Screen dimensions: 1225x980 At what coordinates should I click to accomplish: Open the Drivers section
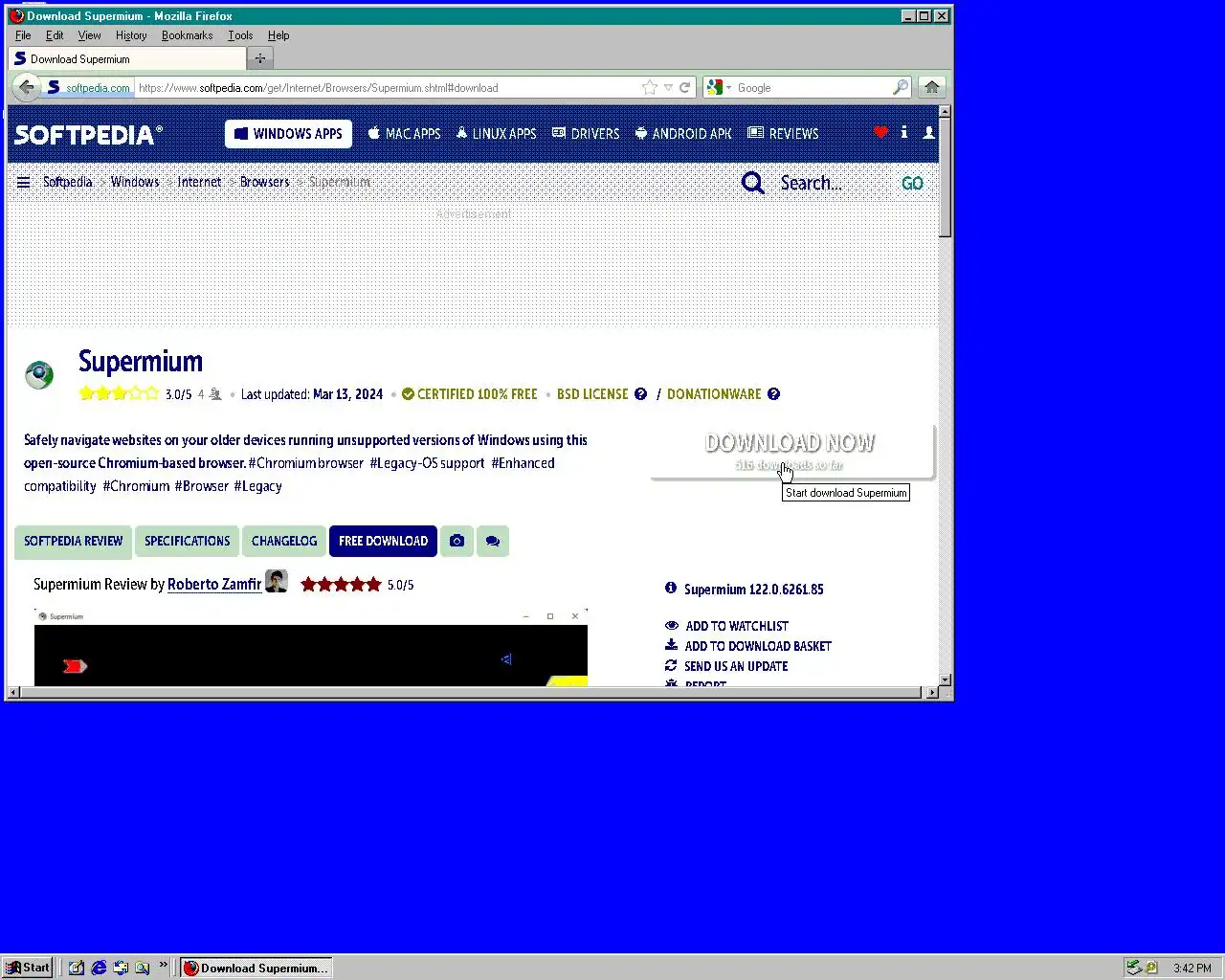click(586, 134)
